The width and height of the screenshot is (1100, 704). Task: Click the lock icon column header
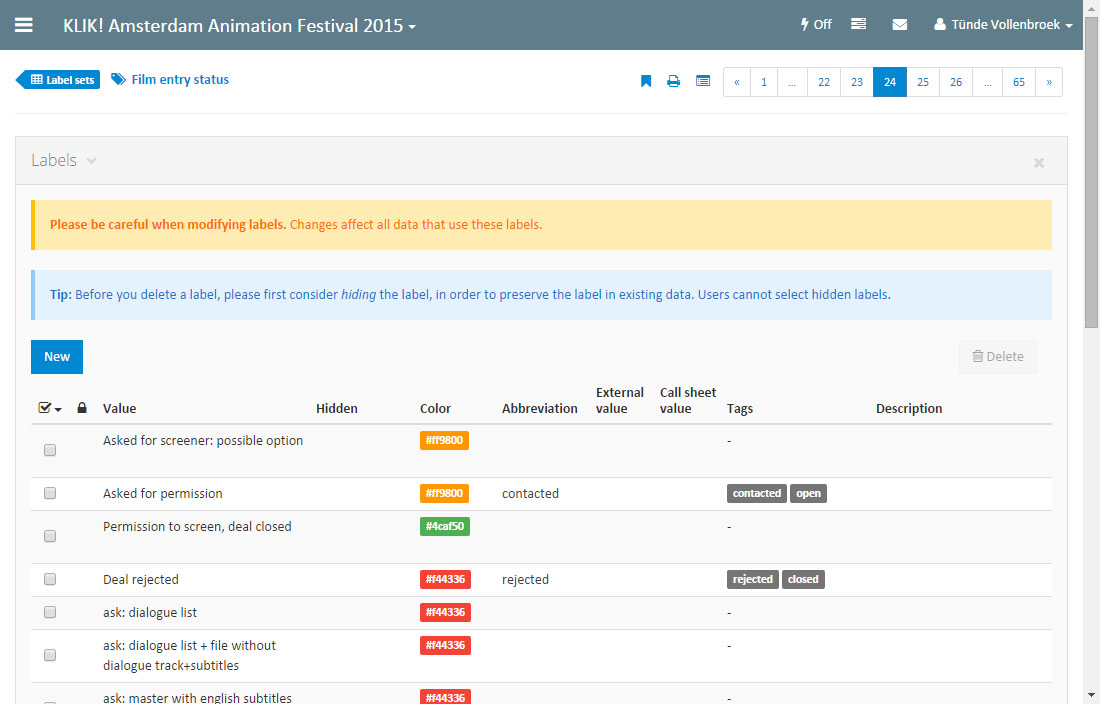(x=82, y=408)
